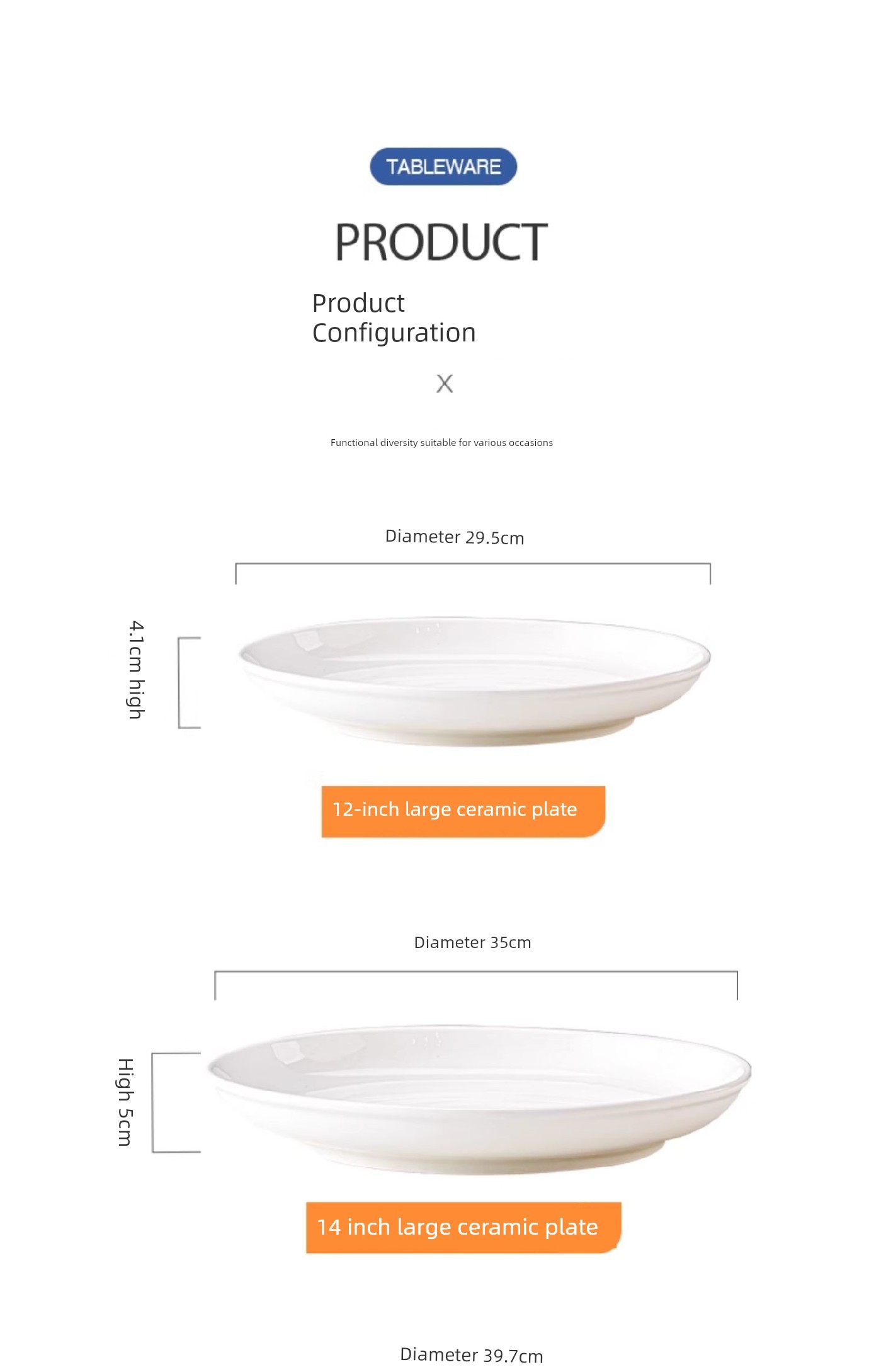The height and width of the screenshot is (1372, 886).
Task: Click the height bracket beside the 14-inch plate
Action: (x=176, y=1102)
